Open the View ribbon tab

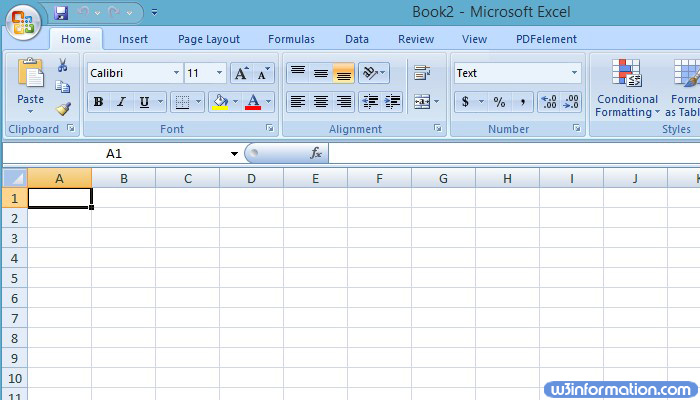(474, 39)
